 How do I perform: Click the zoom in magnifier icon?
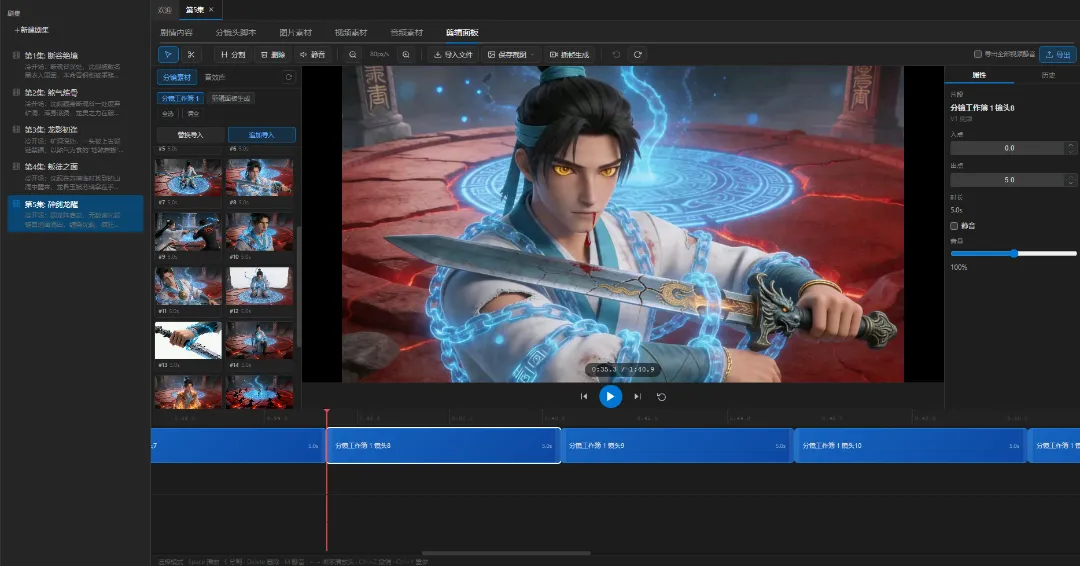405,54
